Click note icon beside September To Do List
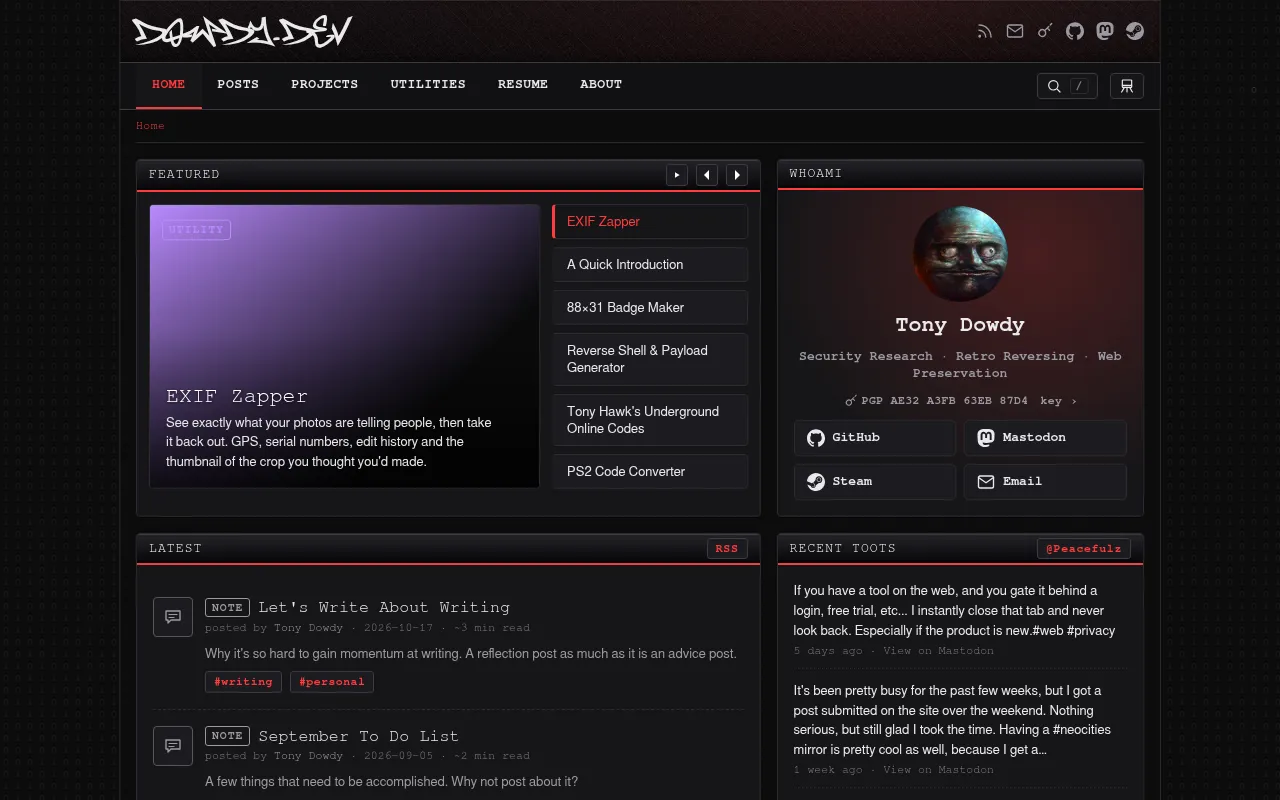The width and height of the screenshot is (1280, 800). (x=173, y=746)
